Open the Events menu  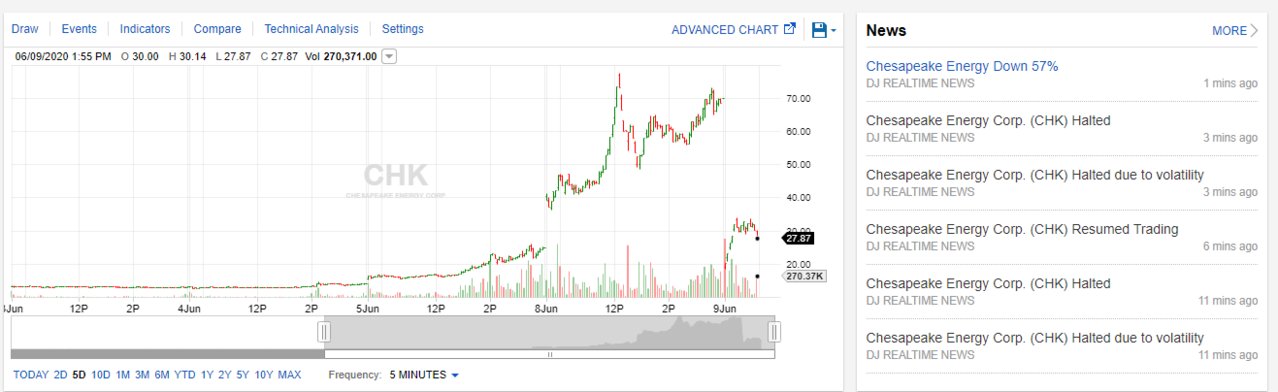tap(79, 29)
